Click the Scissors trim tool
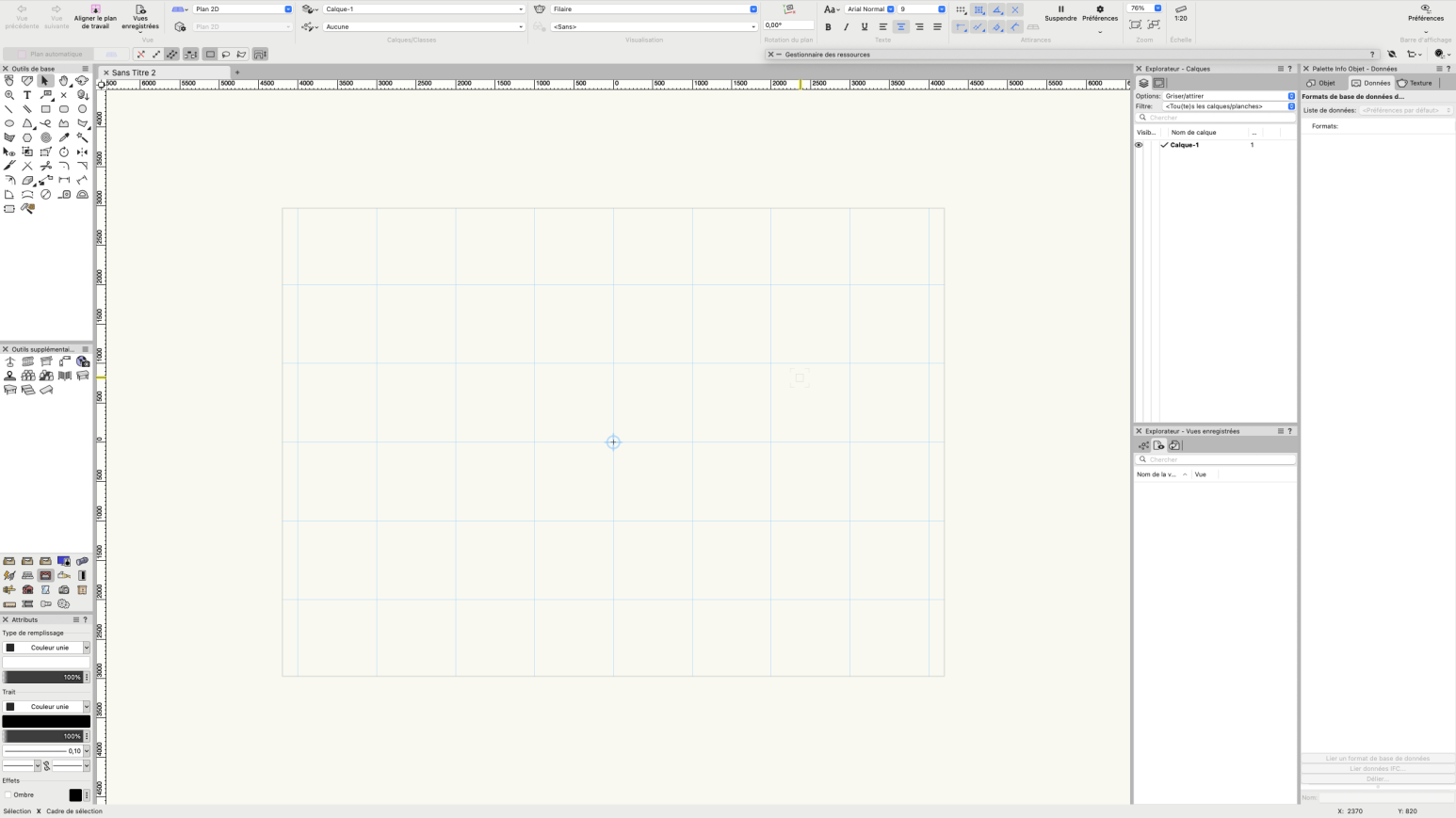This screenshot has width=1456, height=818. [x=45, y=166]
